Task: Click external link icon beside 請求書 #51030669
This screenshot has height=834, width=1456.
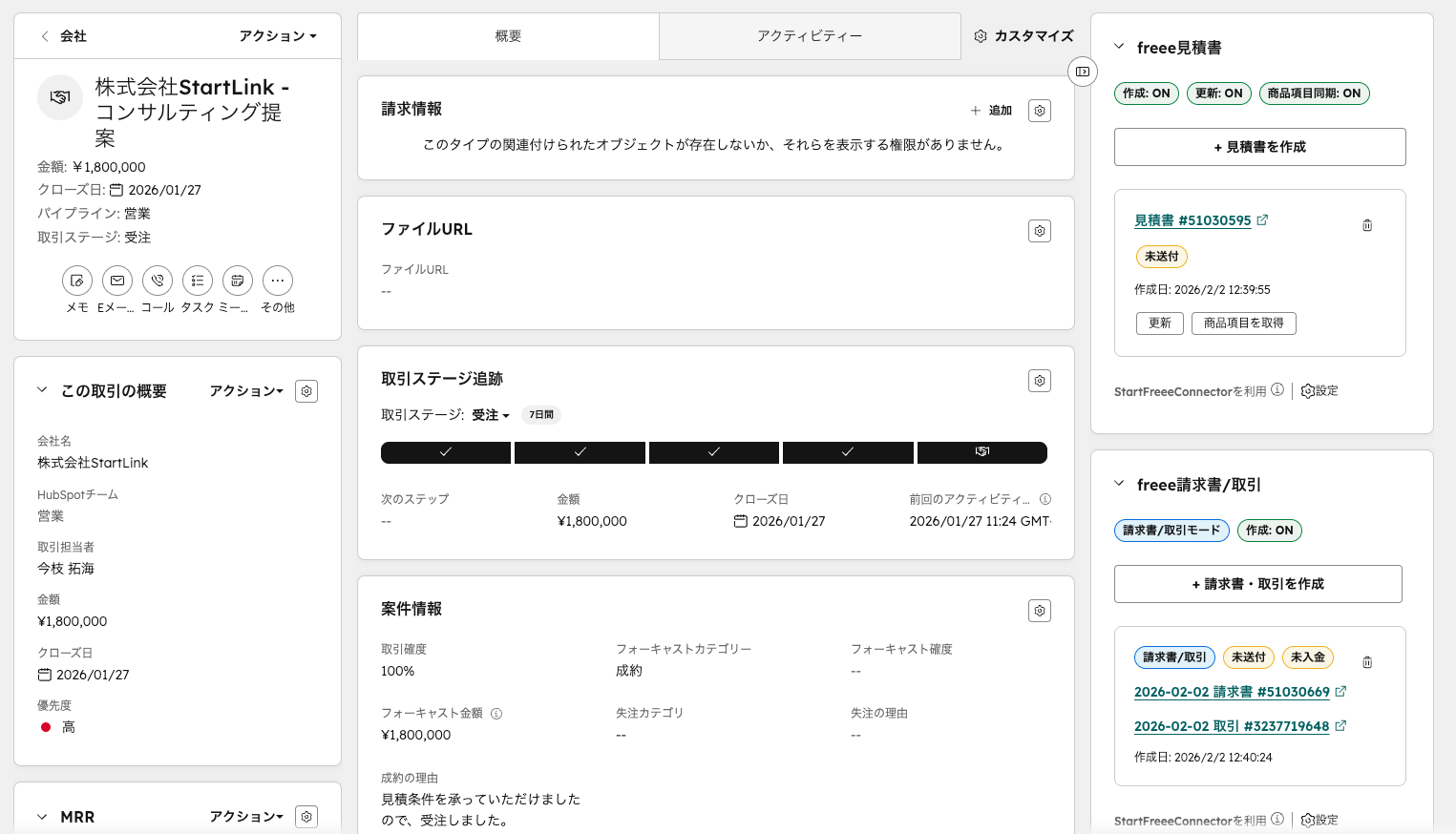Action: pos(1340,691)
